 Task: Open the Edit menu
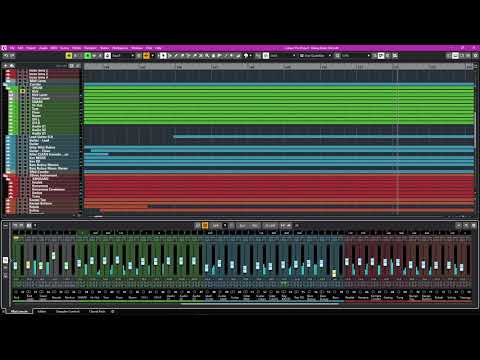[x=20, y=48]
